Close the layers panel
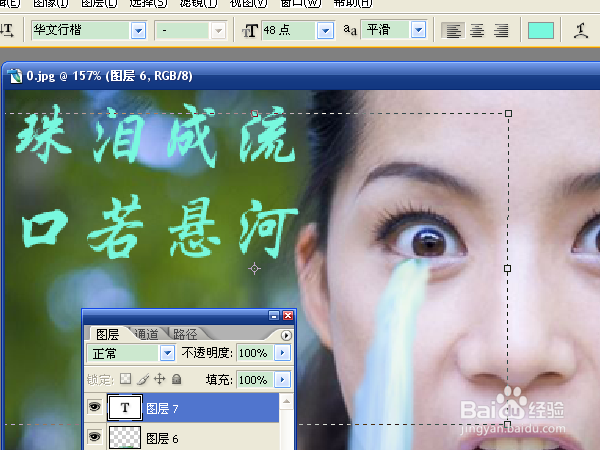This screenshot has height=450, width=600. [x=288, y=316]
